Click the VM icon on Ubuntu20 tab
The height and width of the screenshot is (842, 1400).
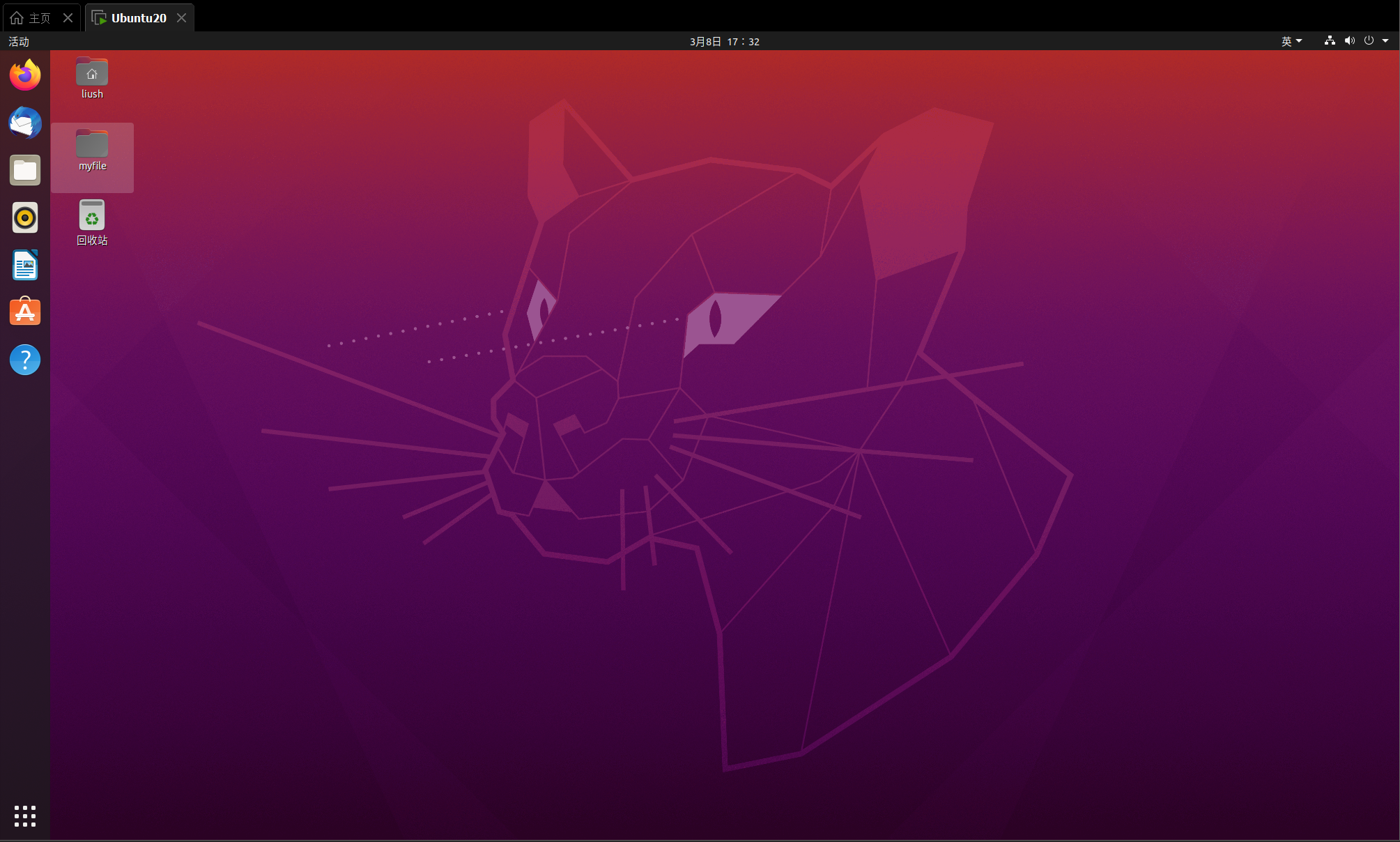pyautogui.click(x=99, y=17)
